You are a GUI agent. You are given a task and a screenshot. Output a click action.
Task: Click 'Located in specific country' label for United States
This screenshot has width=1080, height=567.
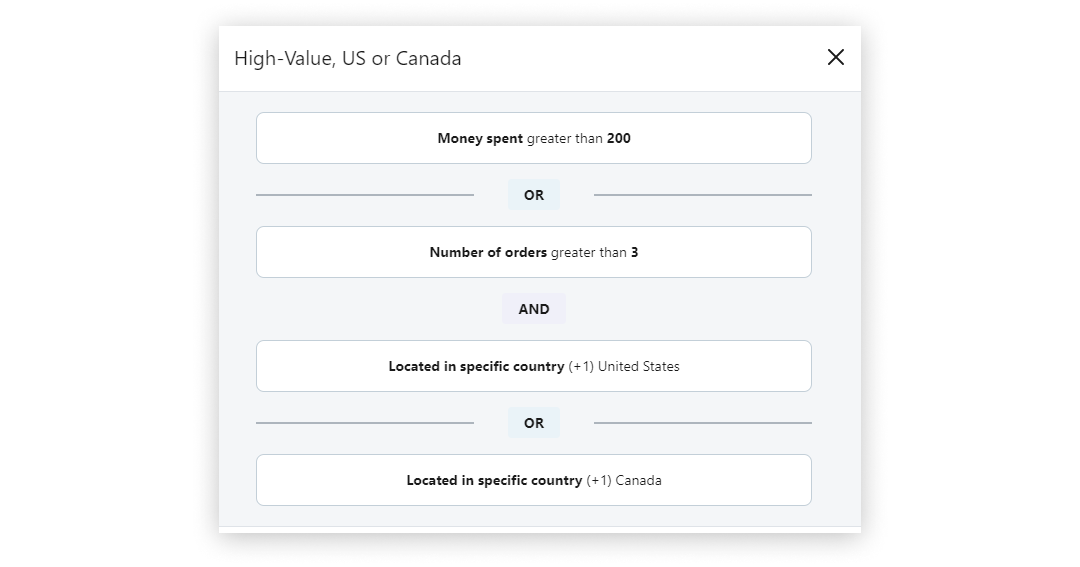click(476, 367)
